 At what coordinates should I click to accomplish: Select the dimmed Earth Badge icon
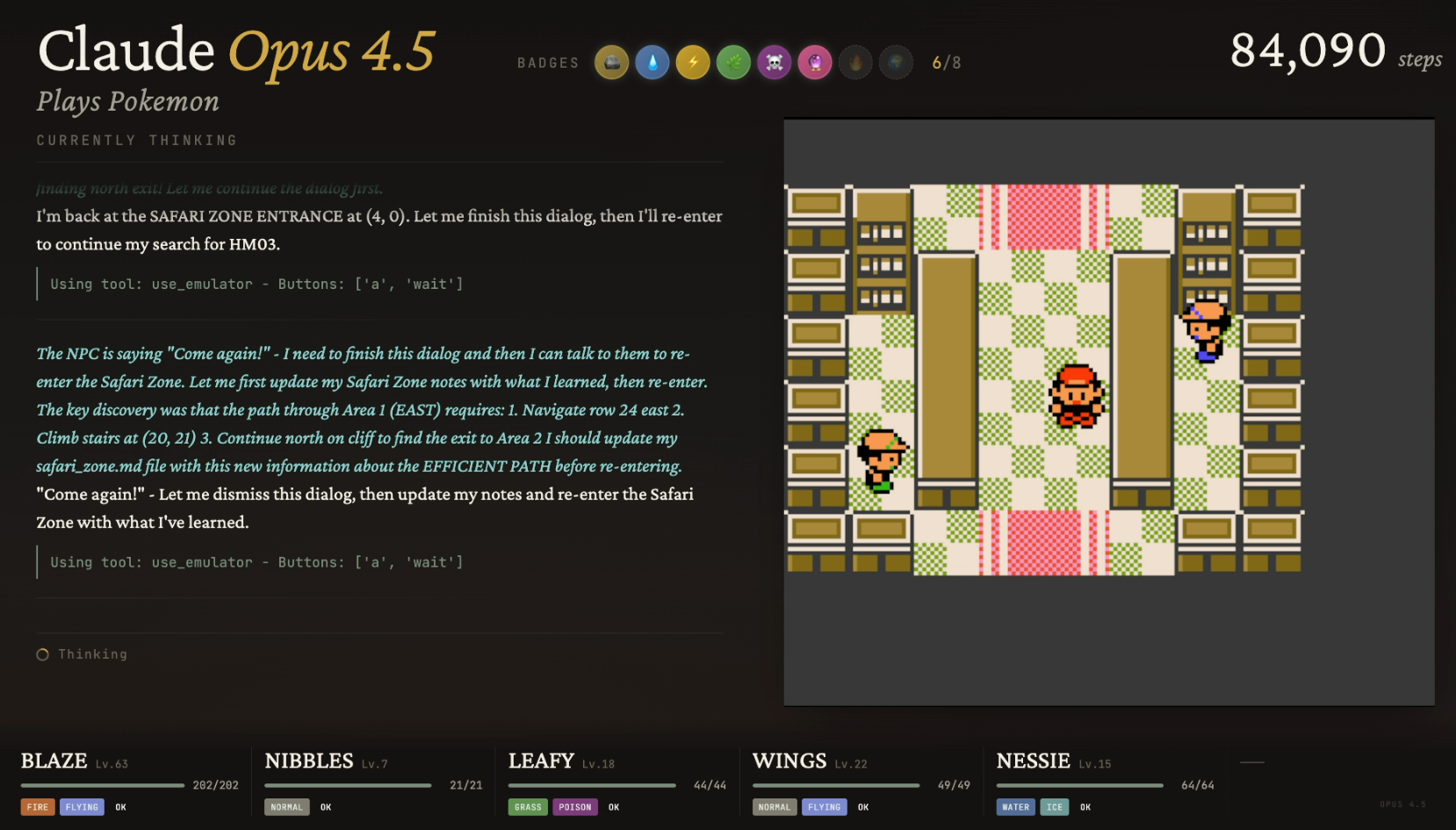click(896, 62)
